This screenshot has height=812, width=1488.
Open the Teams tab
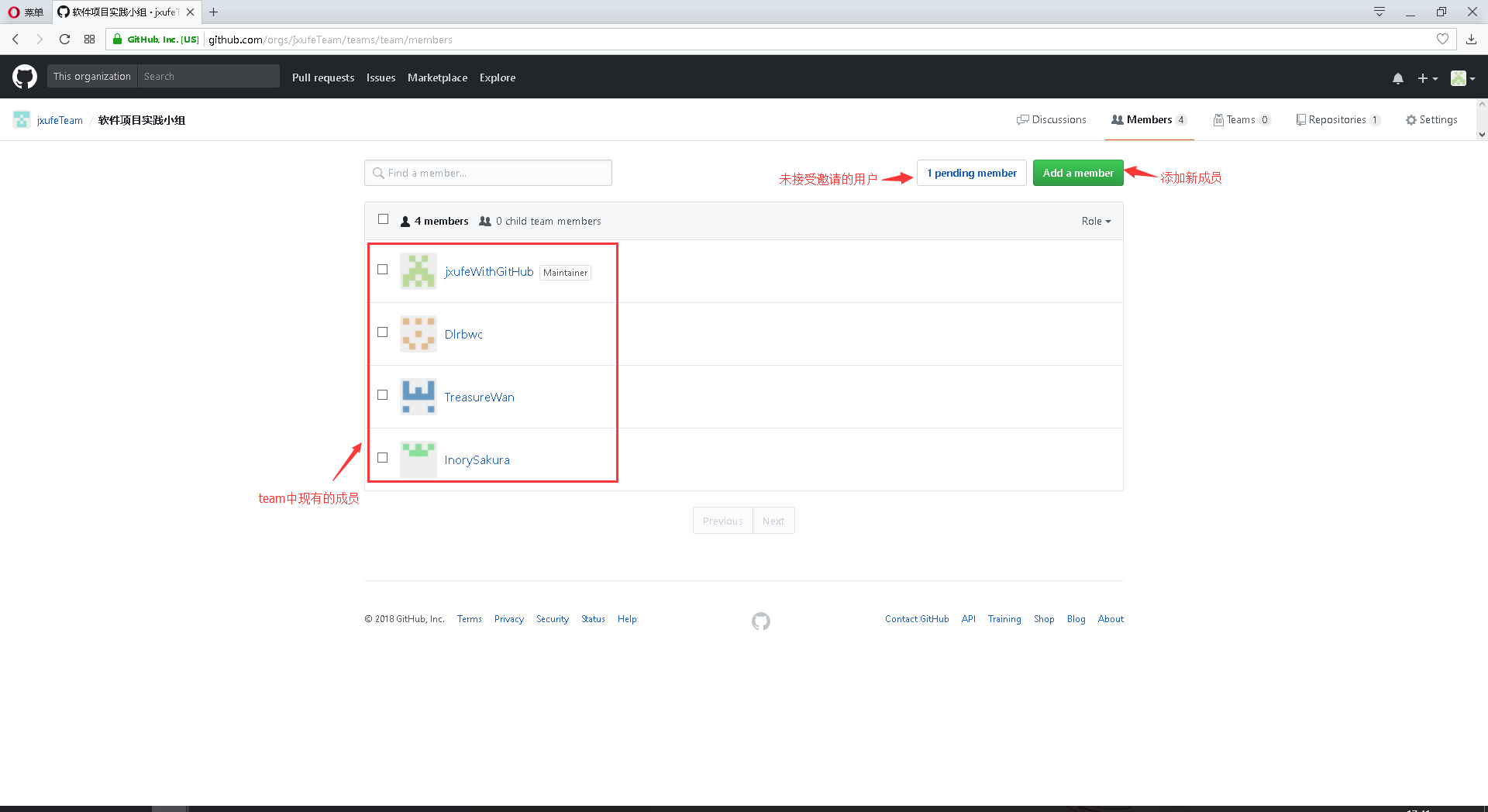[1242, 119]
